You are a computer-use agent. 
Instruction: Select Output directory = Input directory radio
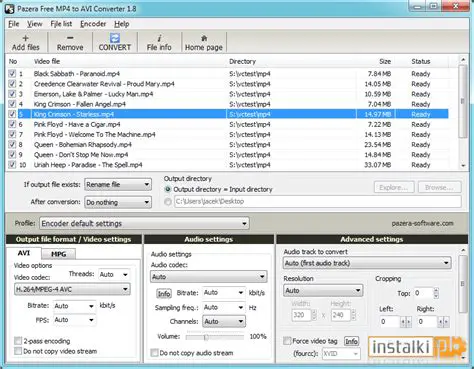point(168,189)
